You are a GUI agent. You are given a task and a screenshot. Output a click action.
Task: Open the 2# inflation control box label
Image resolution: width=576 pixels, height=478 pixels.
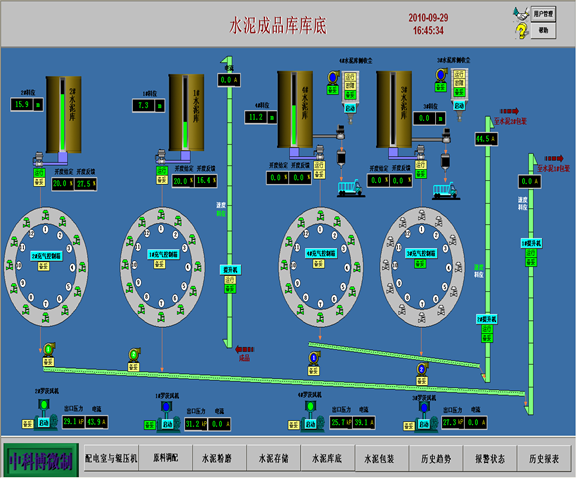click(x=46, y=256)
